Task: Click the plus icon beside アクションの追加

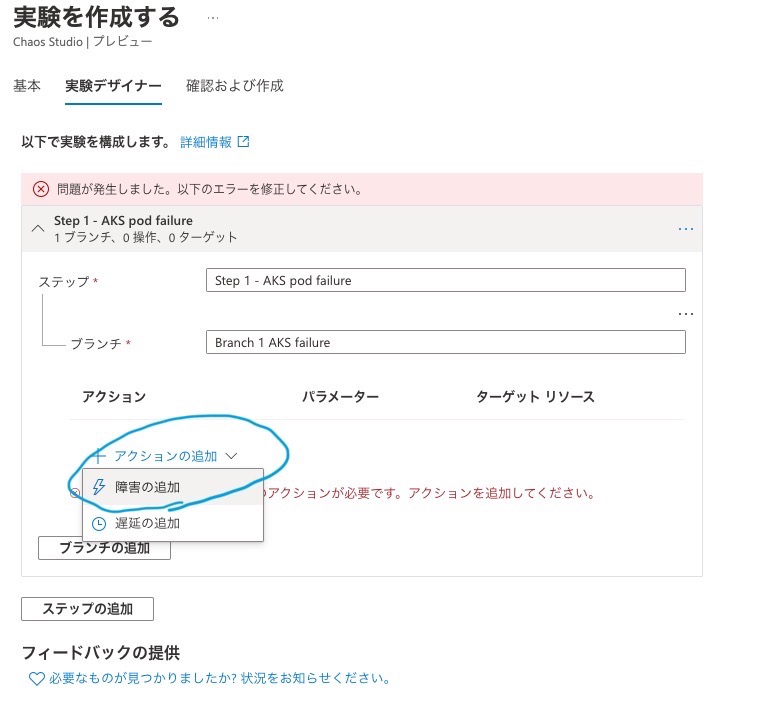Action: tap(99, 456)
